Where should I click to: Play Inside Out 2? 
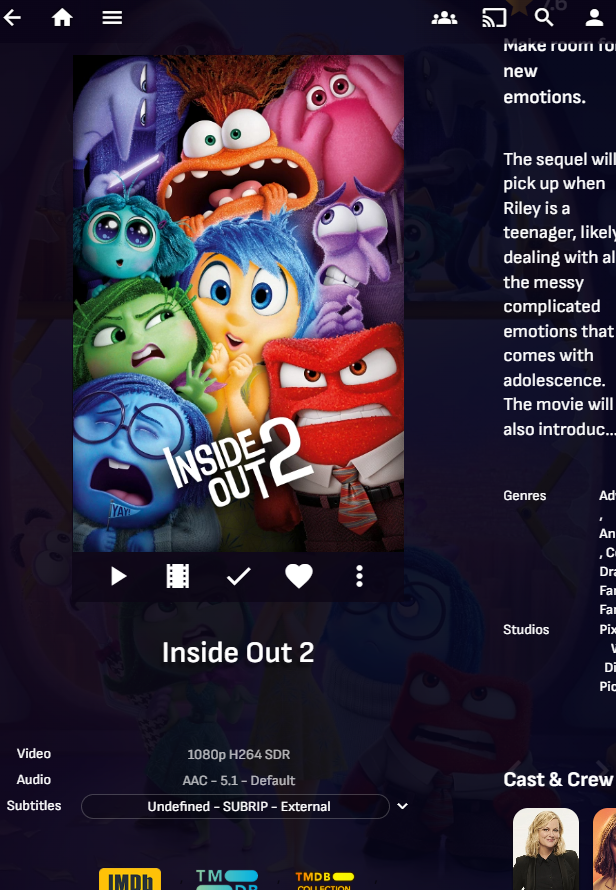point(118,576)
